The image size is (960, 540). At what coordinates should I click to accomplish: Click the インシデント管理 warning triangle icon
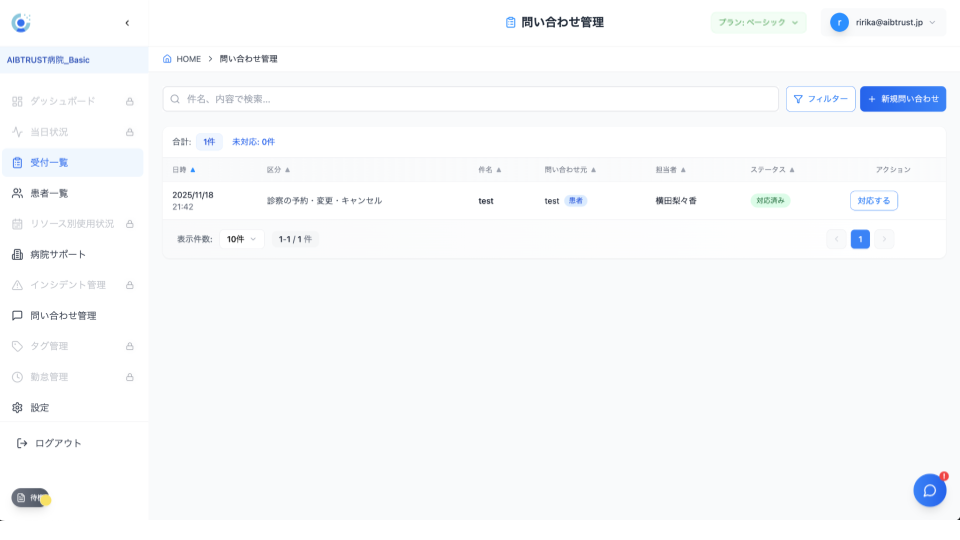17,285
